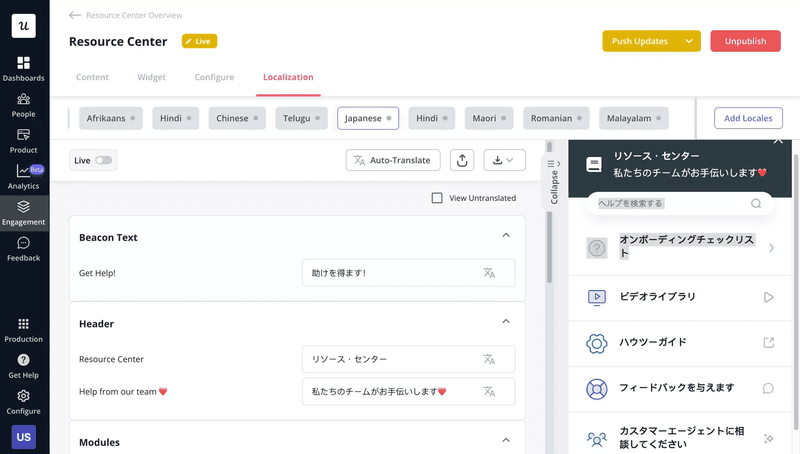Viewport: 800px width, 454px height.
Task: Open the Product section
Action: point(23,141)
